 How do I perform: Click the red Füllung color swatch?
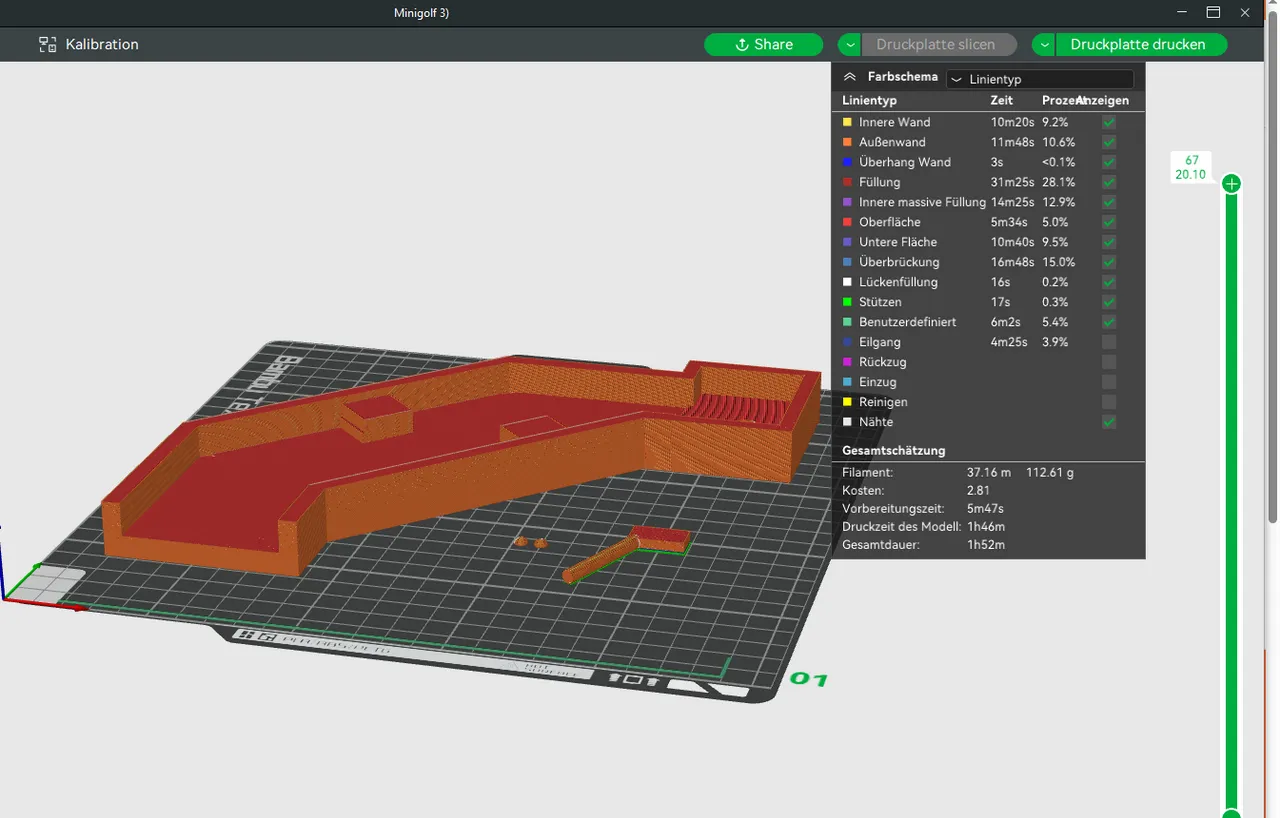tap(849, 182)
